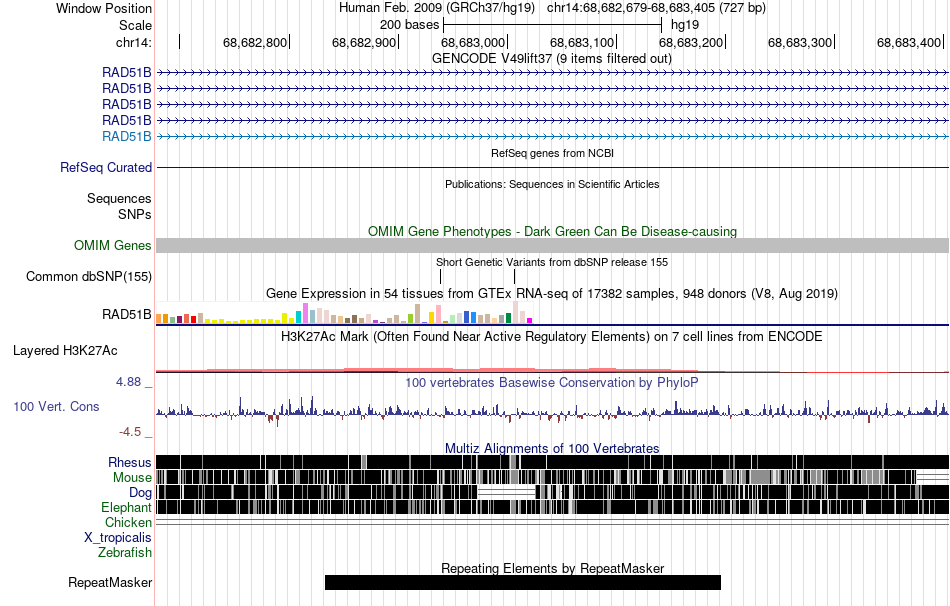This screenshot has width=950, height=606.
Task: Select the Zebrafish alignment row label
Action: 125,553
